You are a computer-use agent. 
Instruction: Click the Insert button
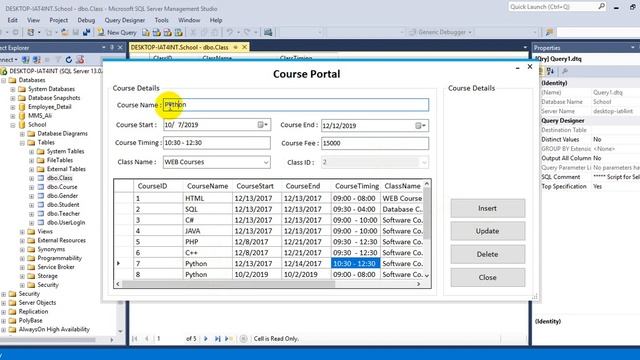tap(488, 209)
